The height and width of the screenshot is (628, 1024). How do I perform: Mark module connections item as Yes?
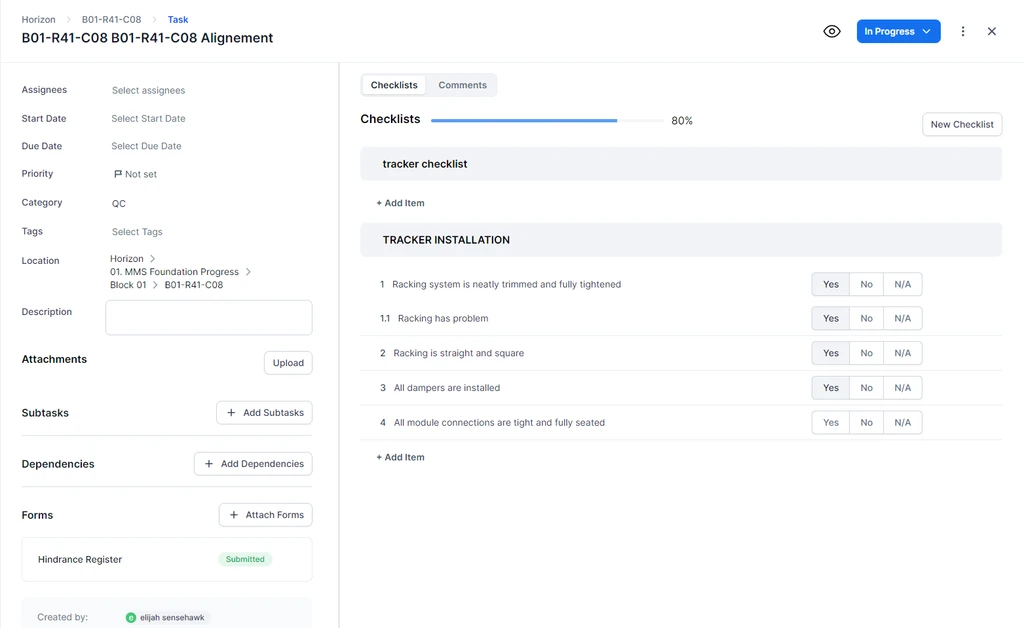pyautogui.click(x=831, y=423)
